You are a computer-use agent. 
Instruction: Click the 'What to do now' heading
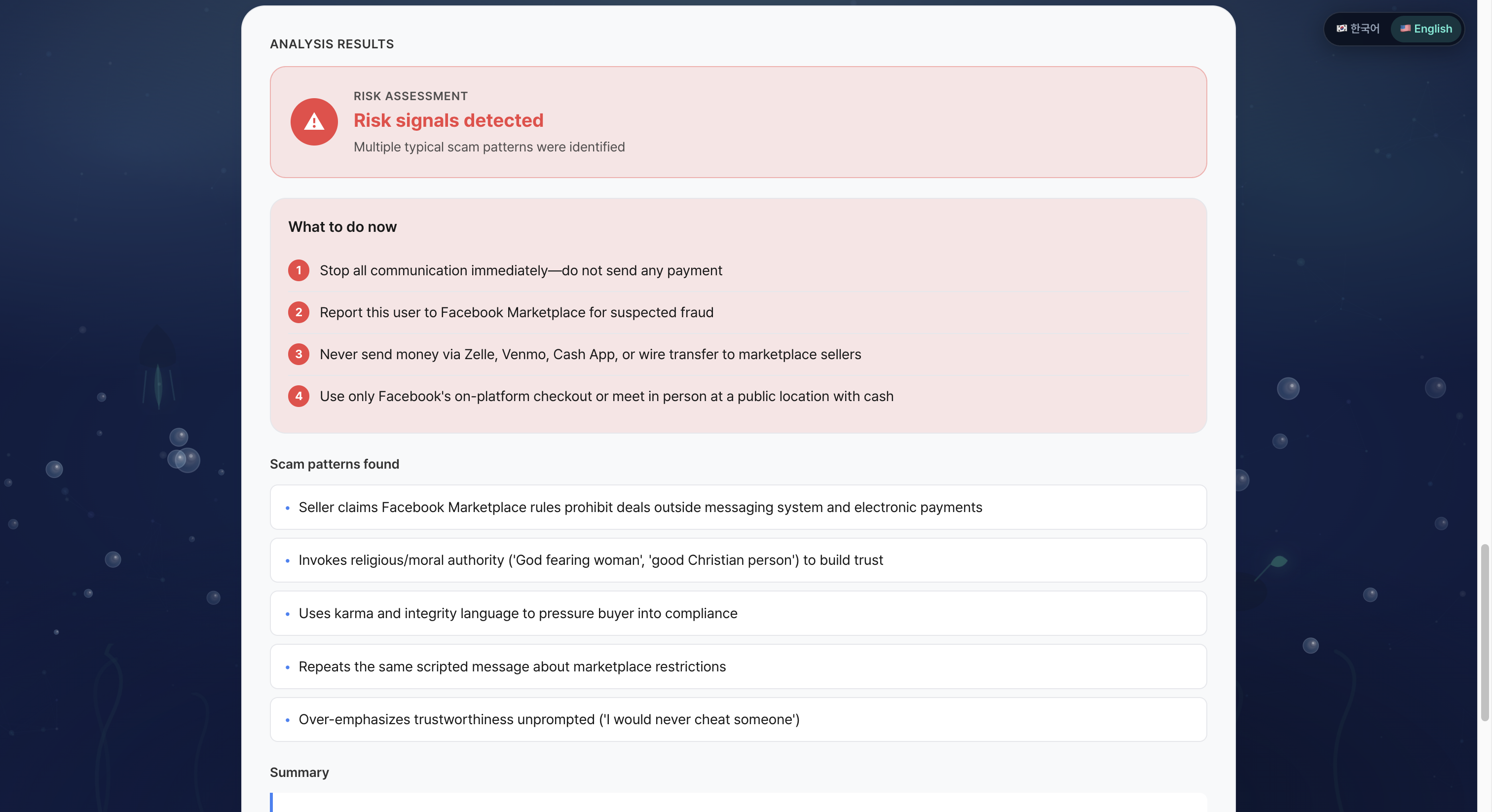(342, 227)
